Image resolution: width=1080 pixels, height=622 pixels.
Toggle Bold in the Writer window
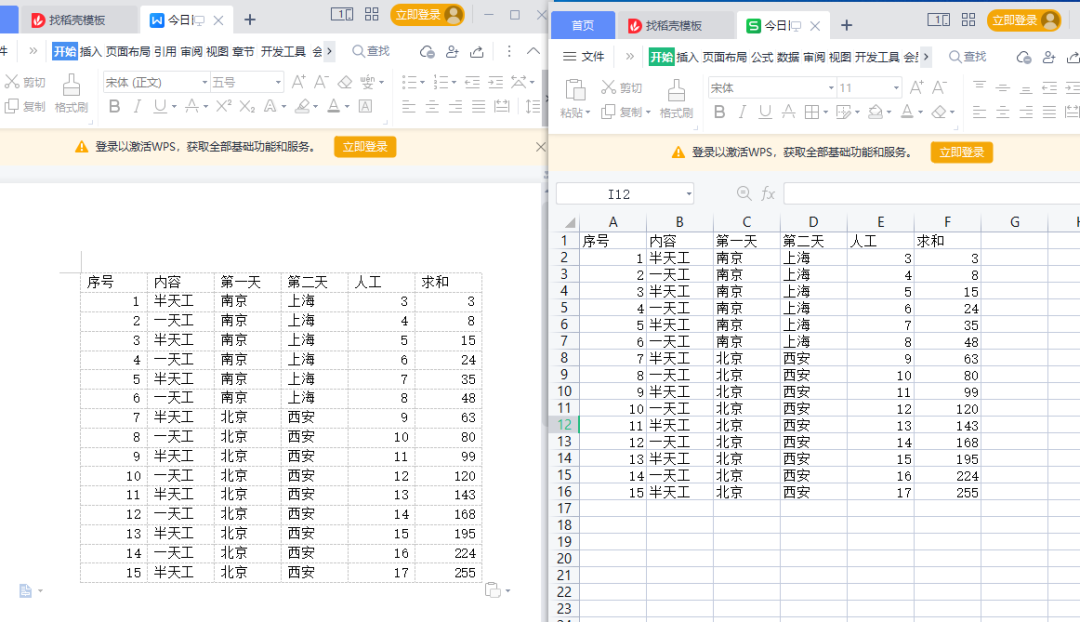pos(114,107)
